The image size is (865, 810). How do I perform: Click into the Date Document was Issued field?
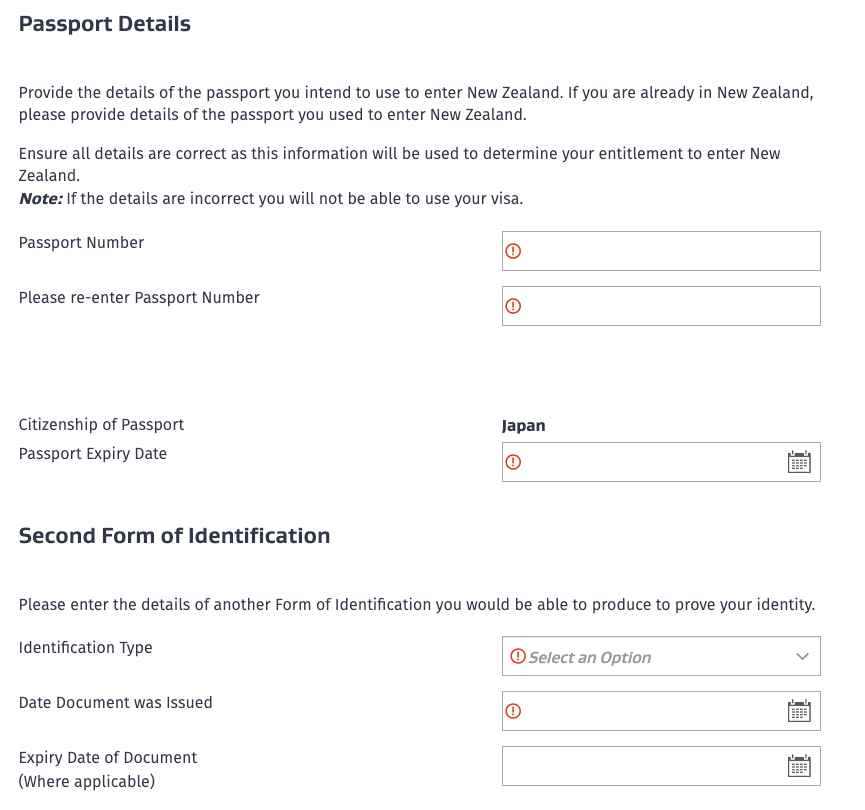click(x=650, y=711)
